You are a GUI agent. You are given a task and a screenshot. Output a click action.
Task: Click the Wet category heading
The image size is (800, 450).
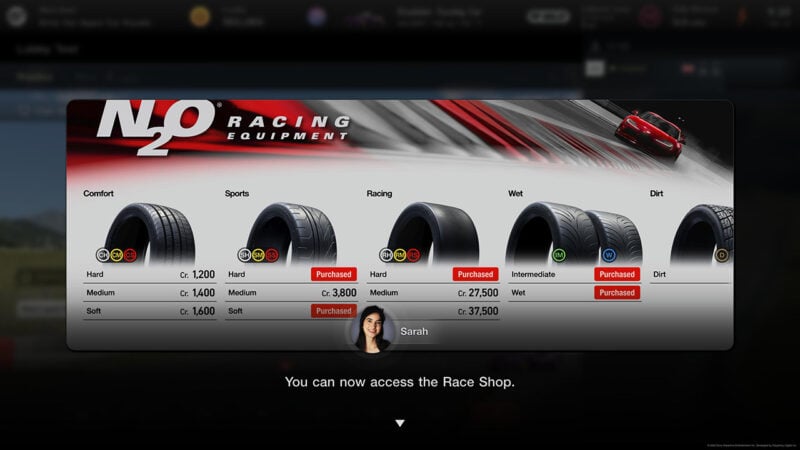pos(515,193)
